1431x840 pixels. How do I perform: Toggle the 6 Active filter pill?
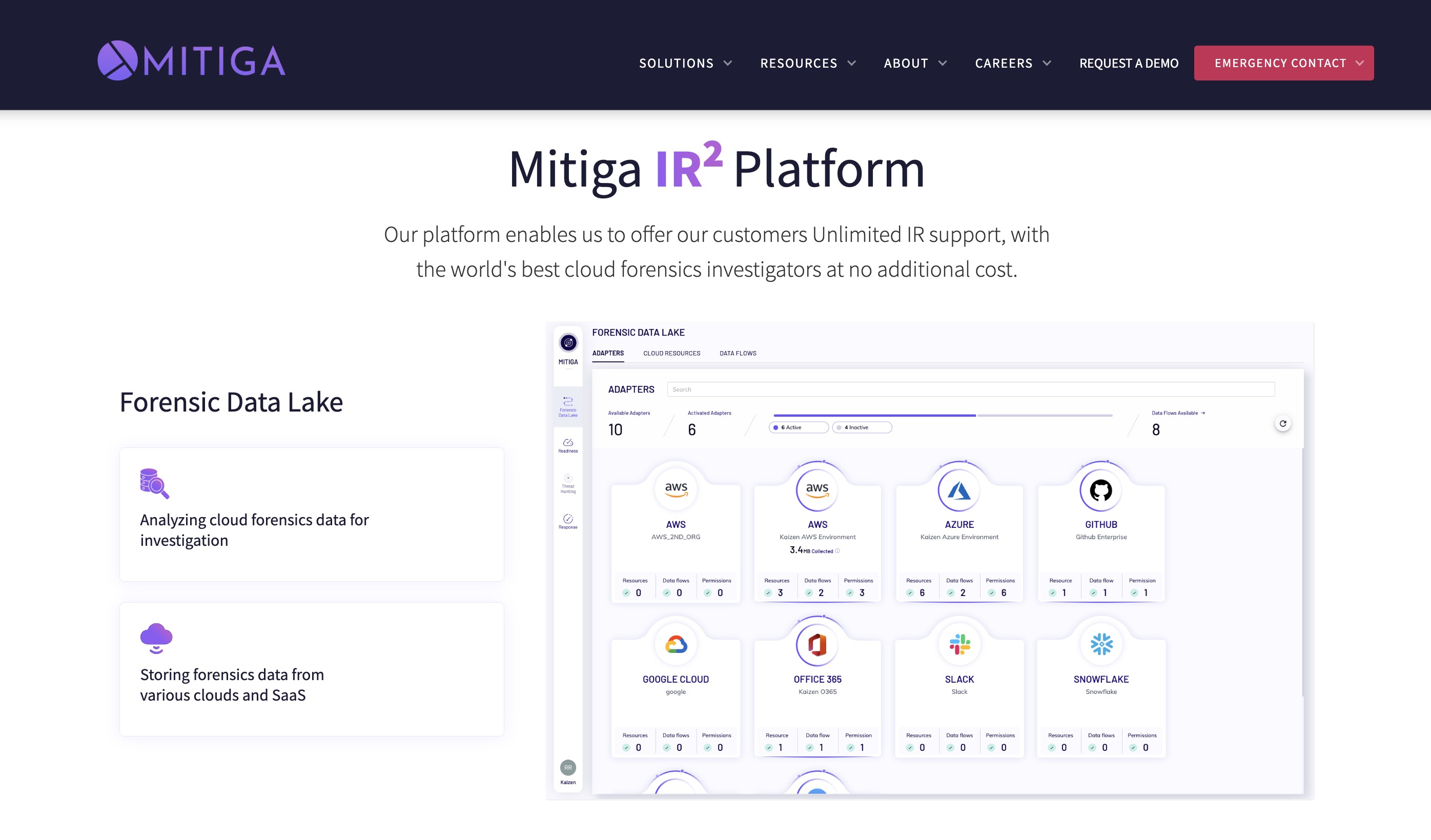pos(799,427)
